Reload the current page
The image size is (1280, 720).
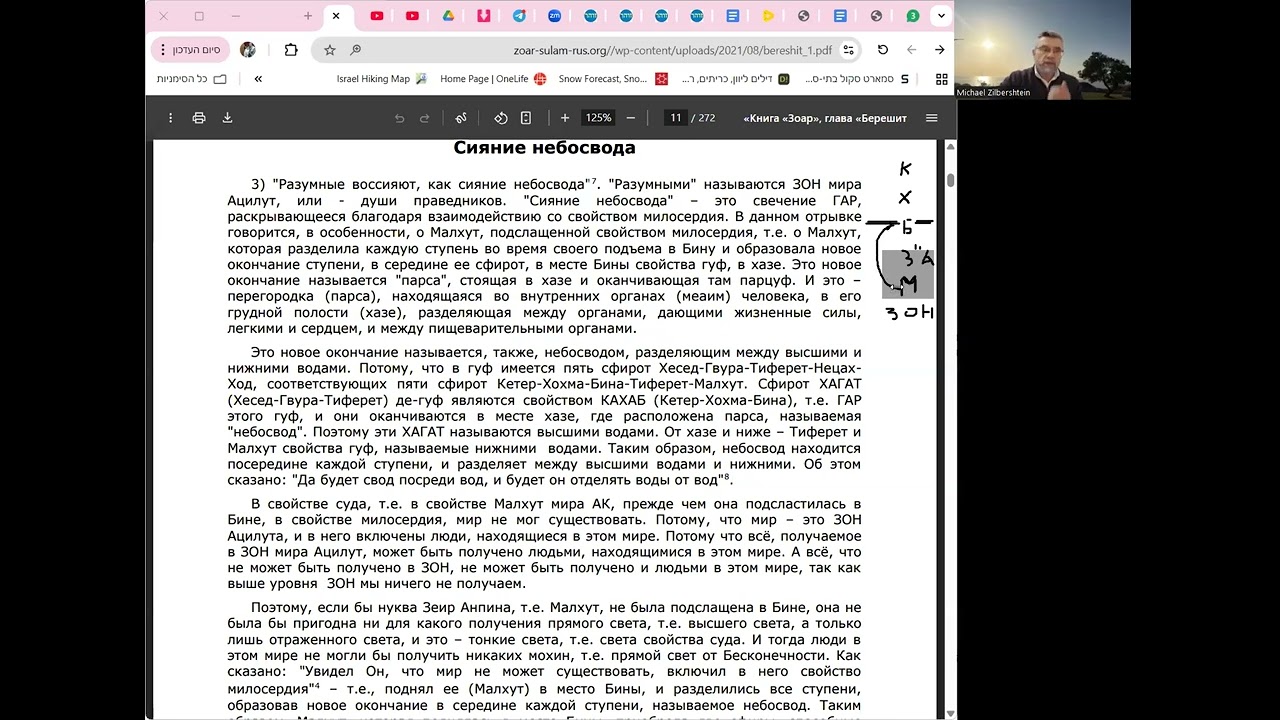click(x=882, y=50)
